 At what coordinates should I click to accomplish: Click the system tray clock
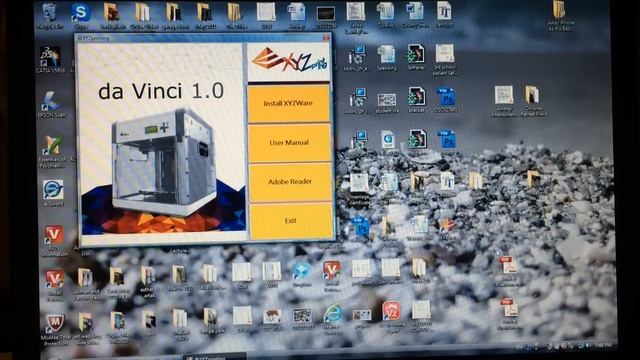[603, 346]
